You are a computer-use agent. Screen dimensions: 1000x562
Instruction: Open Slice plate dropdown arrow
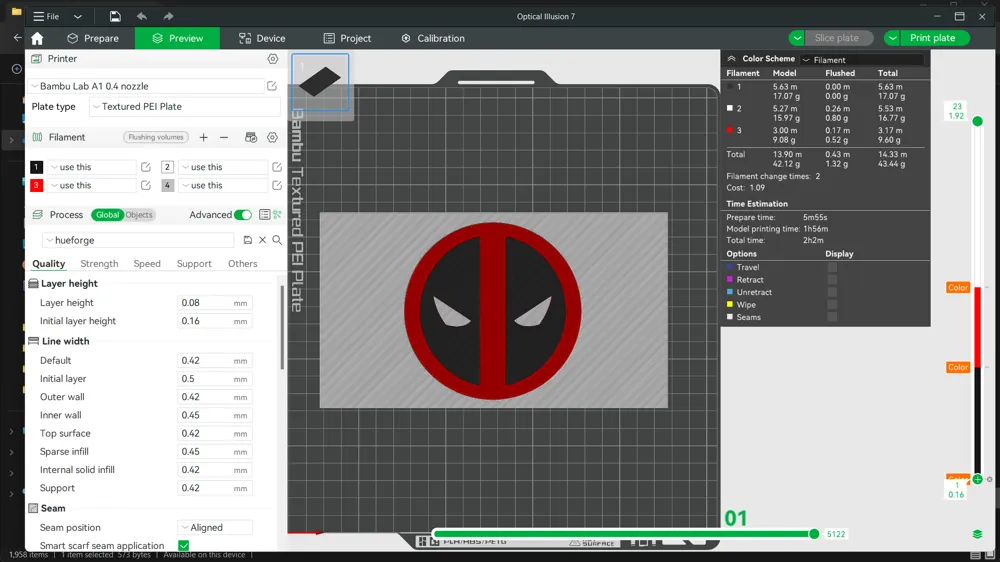coord(797,38)
